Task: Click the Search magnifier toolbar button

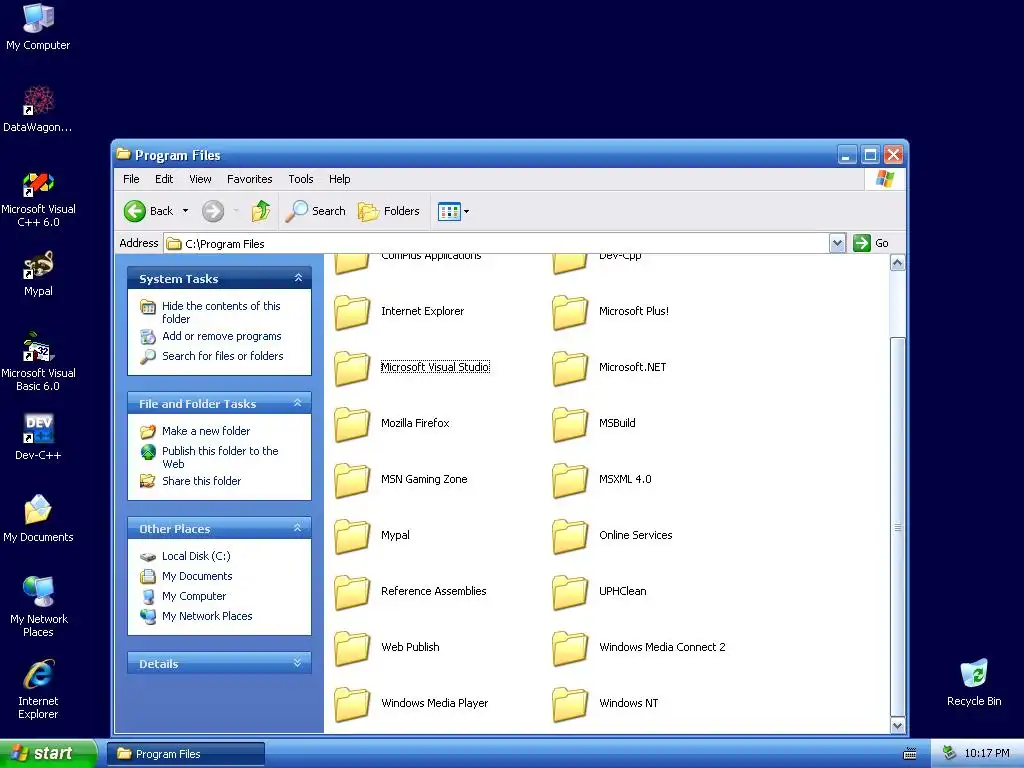Action: click(315, 211)
